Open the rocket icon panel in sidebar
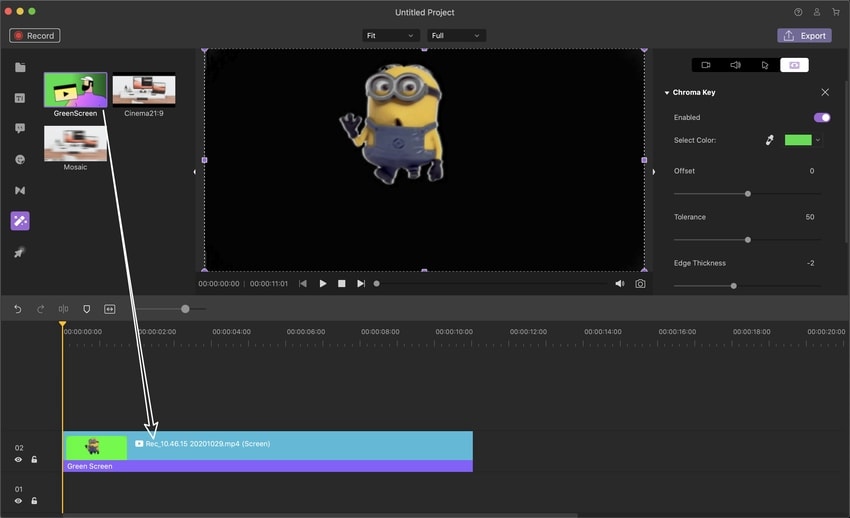This screenshot has width=850, height=518. pos(19,252)
